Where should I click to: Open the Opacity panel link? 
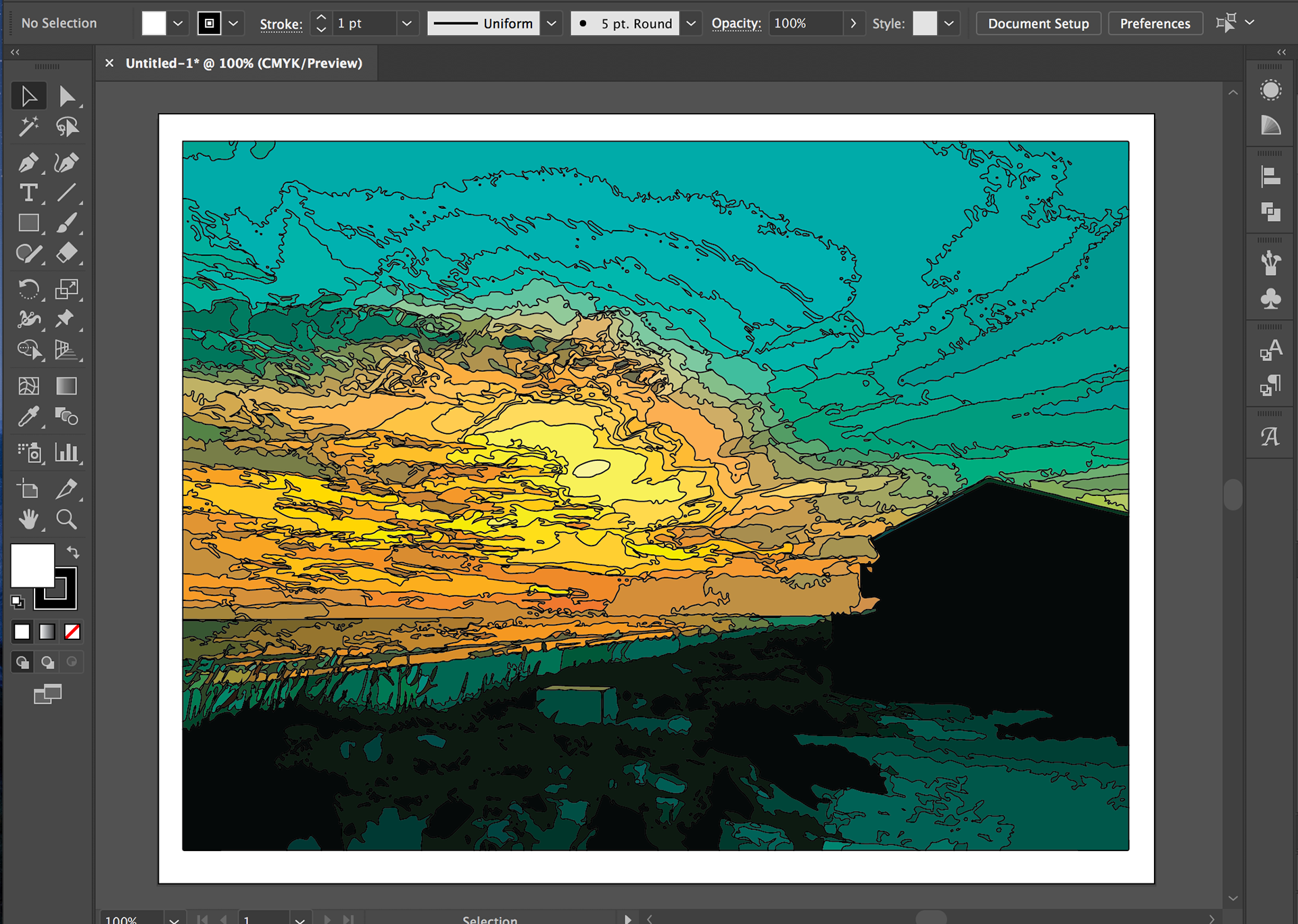[736, 24]
